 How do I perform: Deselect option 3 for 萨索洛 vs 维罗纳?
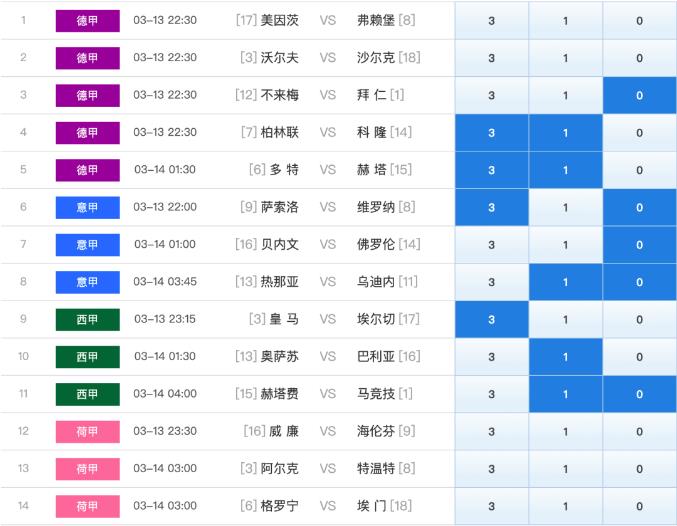coord(492,207)
